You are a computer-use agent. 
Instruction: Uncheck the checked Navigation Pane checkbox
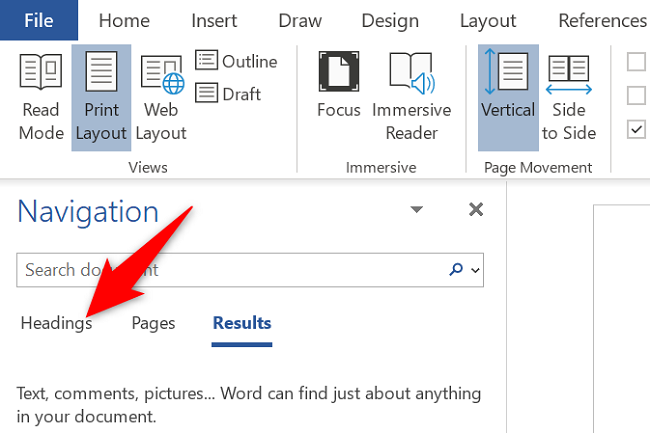pyautogui.click(x=636, y=129)
